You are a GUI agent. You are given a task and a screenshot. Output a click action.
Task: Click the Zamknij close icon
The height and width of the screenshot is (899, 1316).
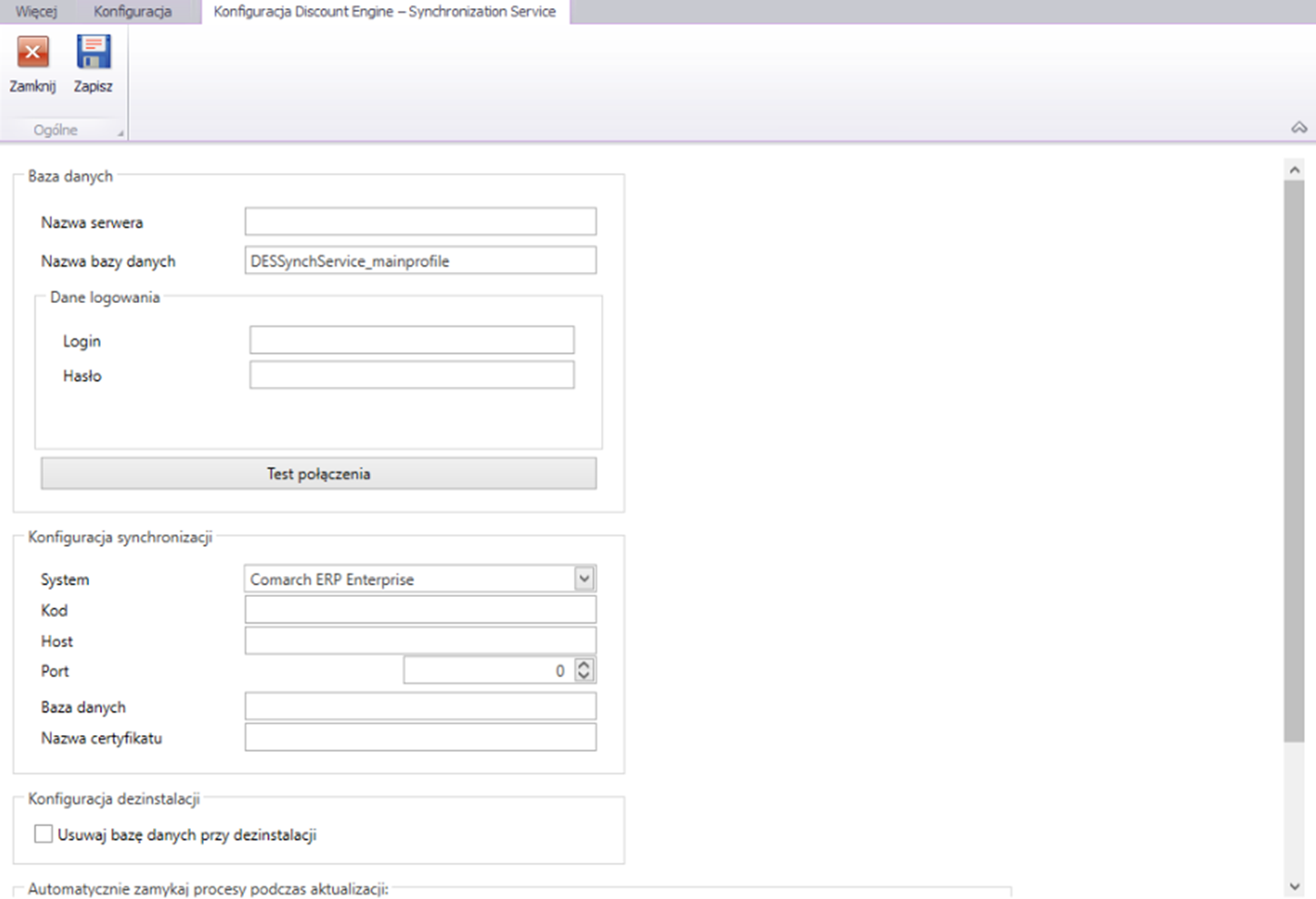(x=33, y=53)
